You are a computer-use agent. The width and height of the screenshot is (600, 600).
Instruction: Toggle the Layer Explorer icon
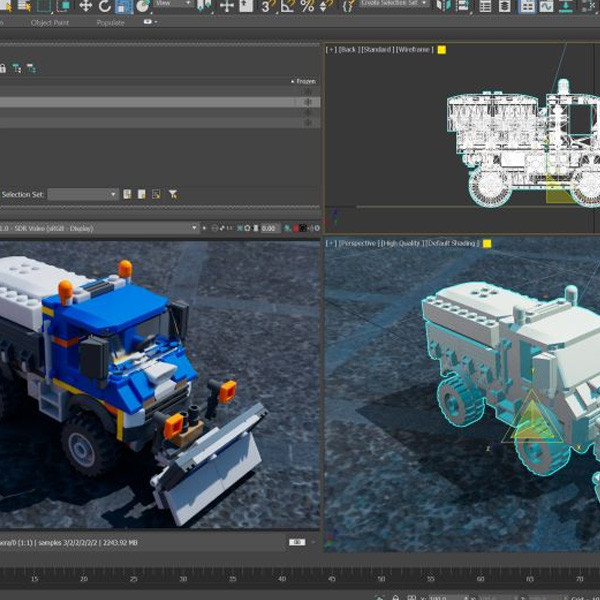[504, 6]
